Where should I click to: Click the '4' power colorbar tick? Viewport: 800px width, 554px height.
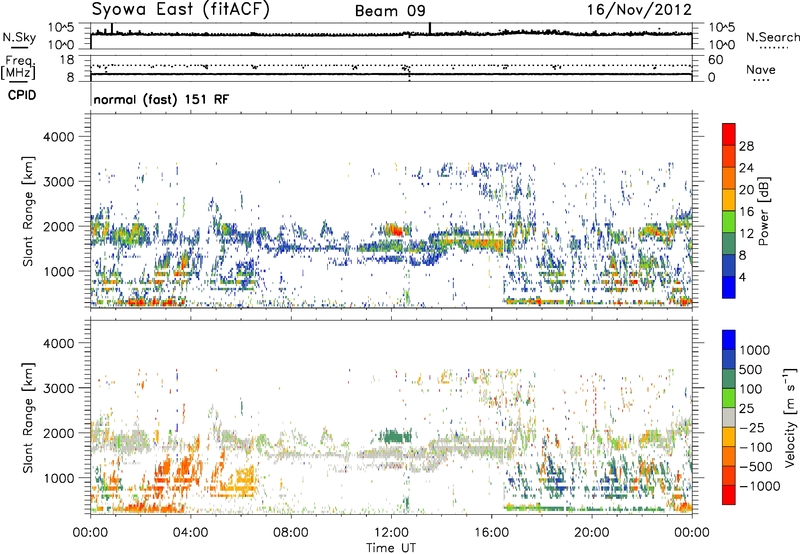[x=742, y=277]
